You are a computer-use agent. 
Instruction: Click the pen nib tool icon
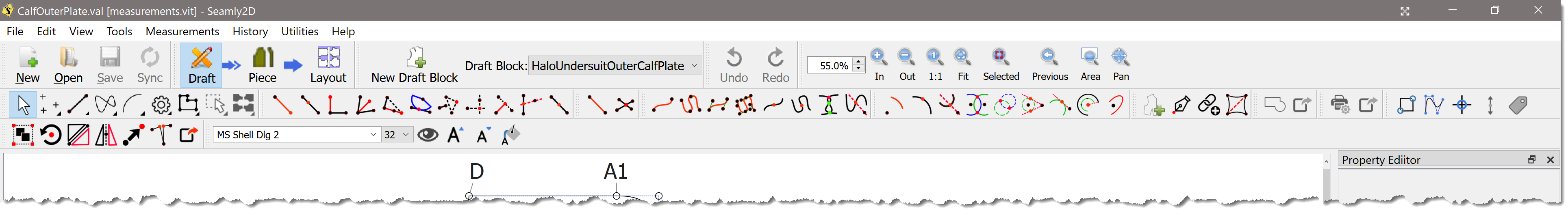(x=1181, y=105)
